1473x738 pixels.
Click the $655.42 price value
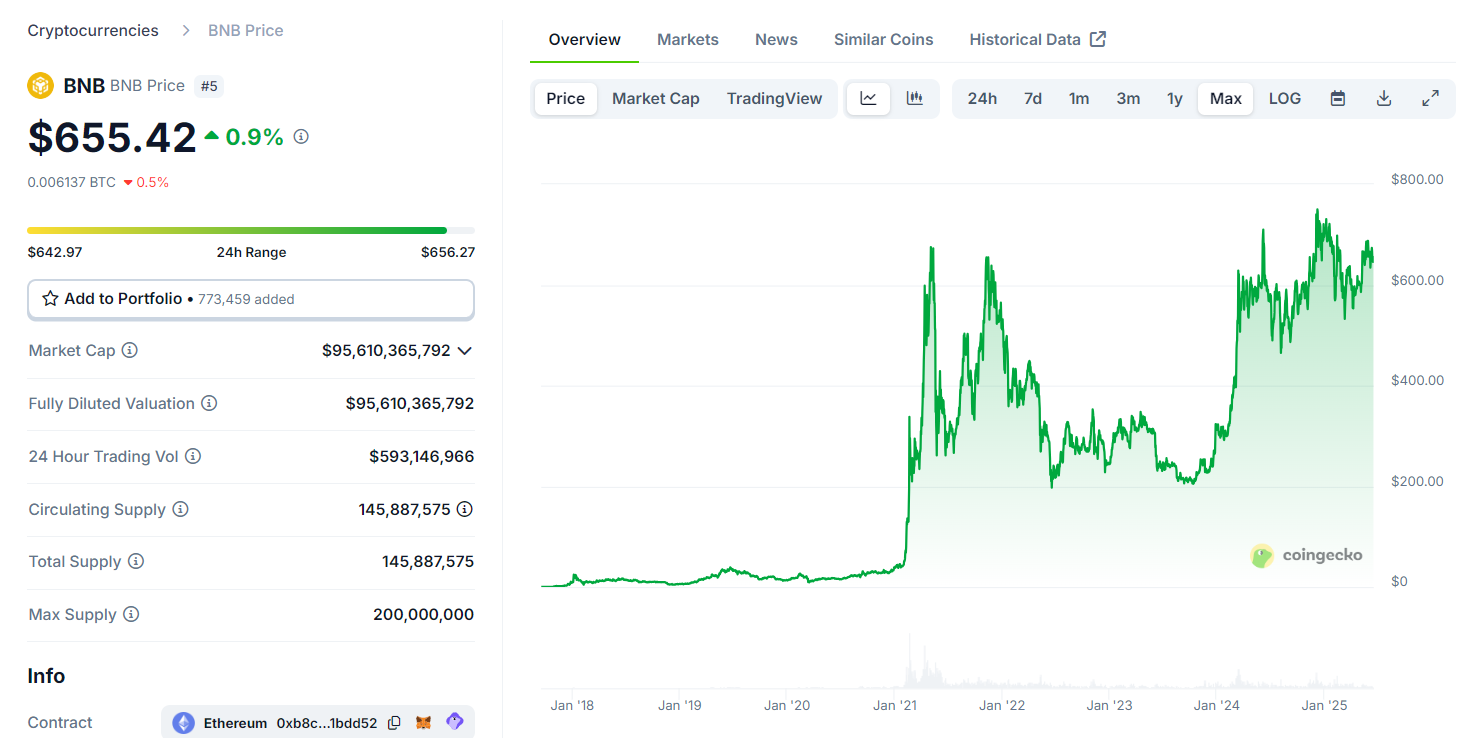[112, 137]
